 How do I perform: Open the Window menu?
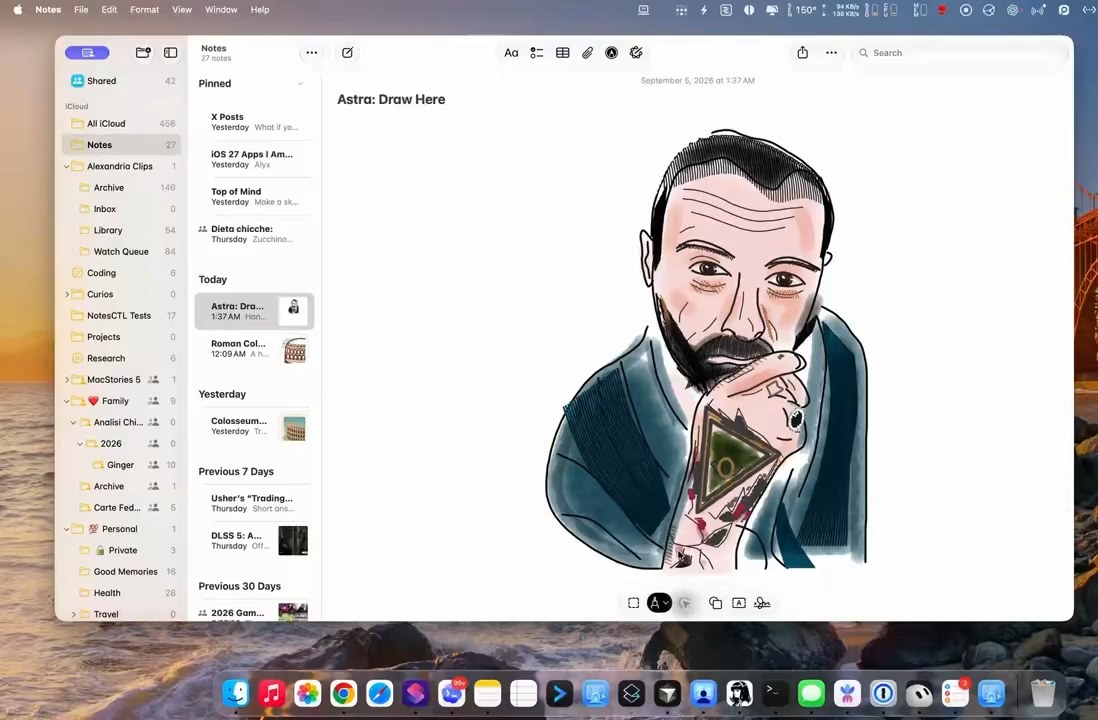[x=221, y=10]
